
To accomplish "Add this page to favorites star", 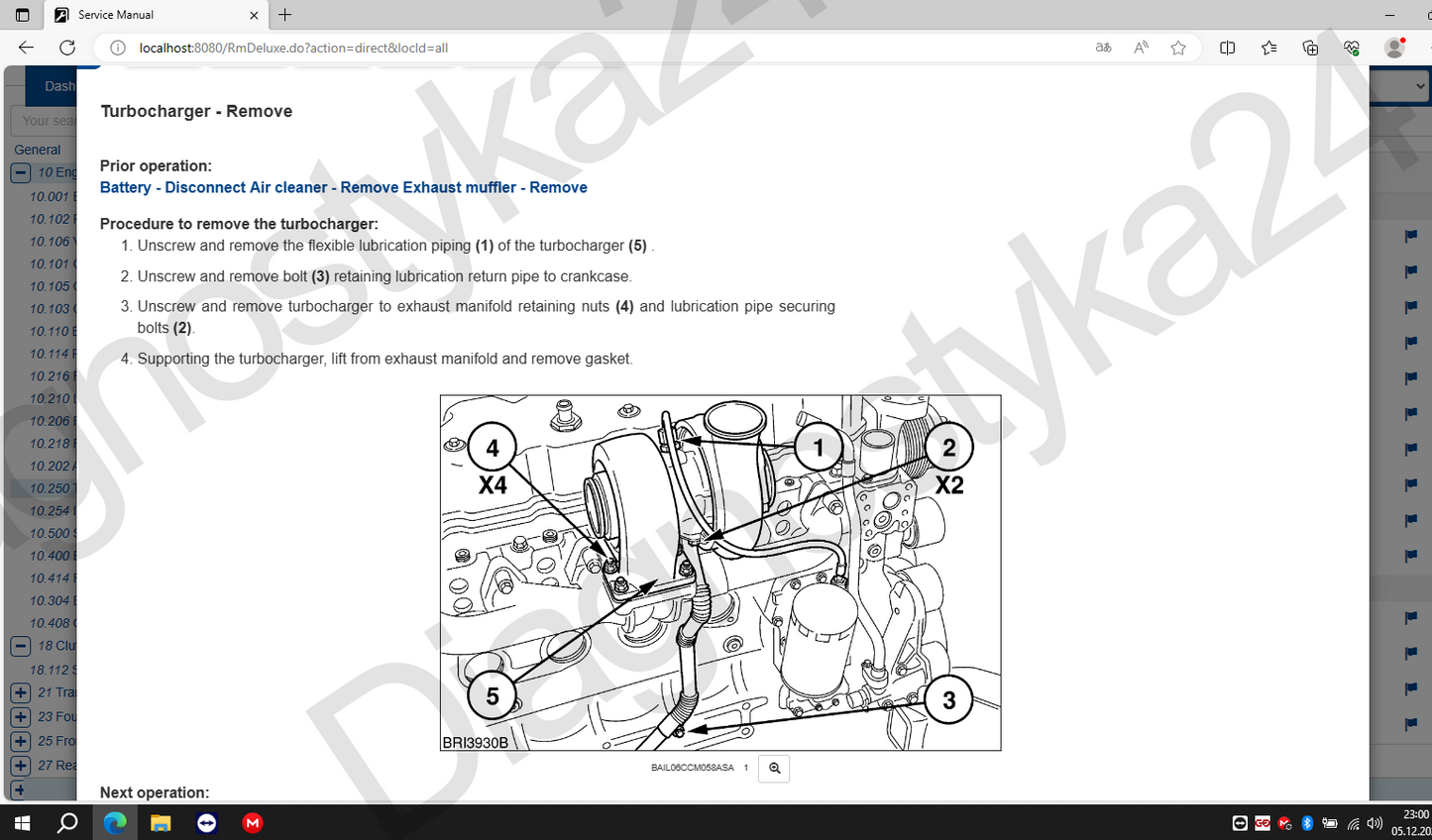I will tap(1178, 48).
